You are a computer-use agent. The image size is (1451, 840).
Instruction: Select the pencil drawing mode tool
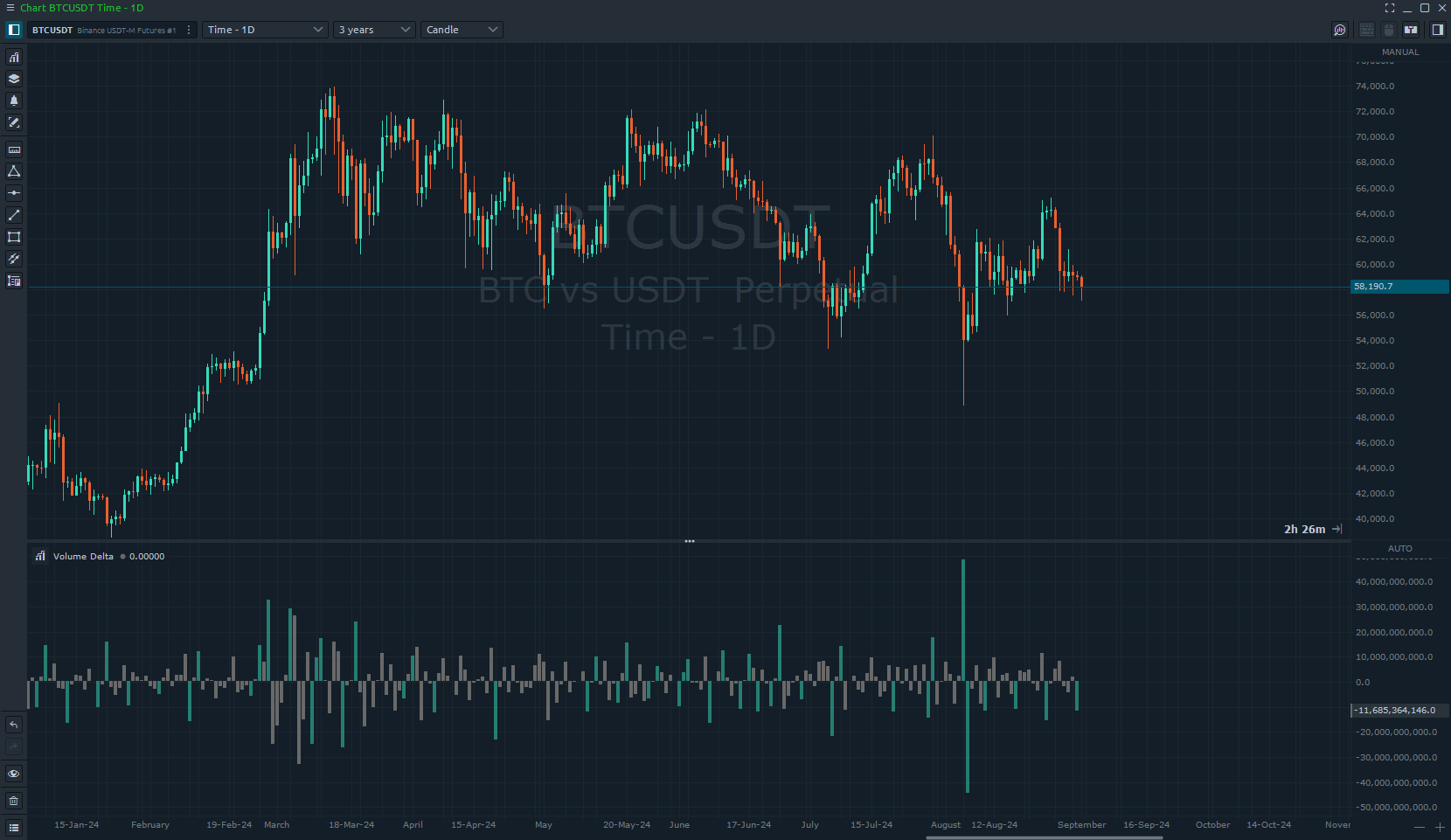click(14, 123)
